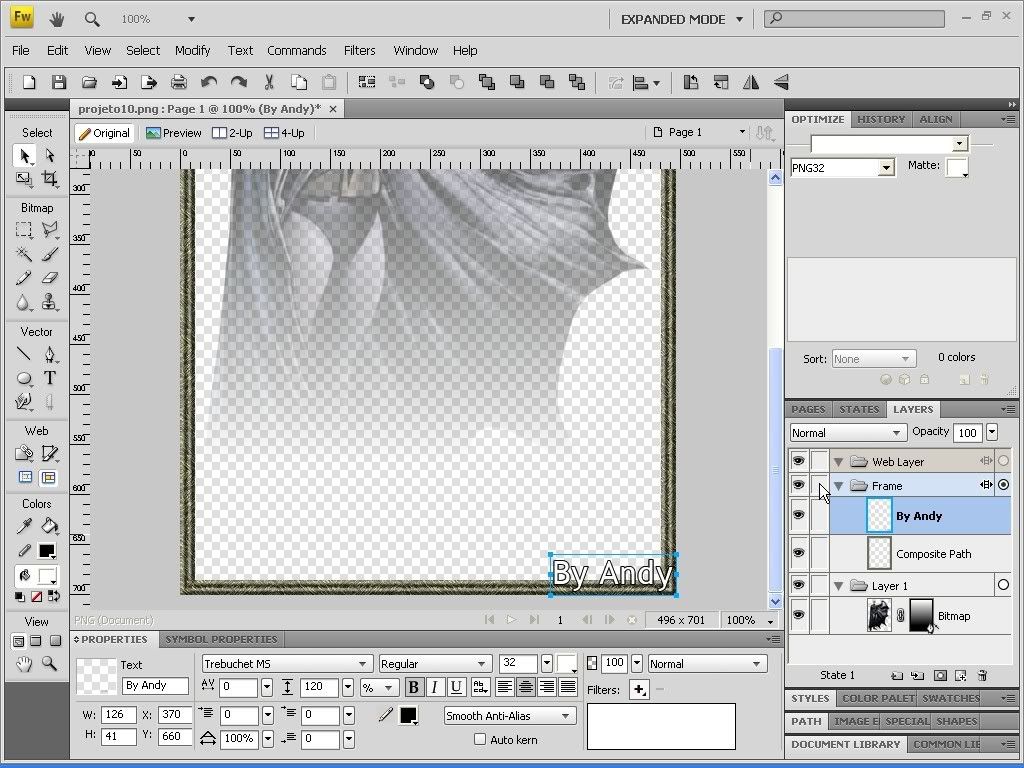
Task: Open the Commands menu
Action: [296, 50]
